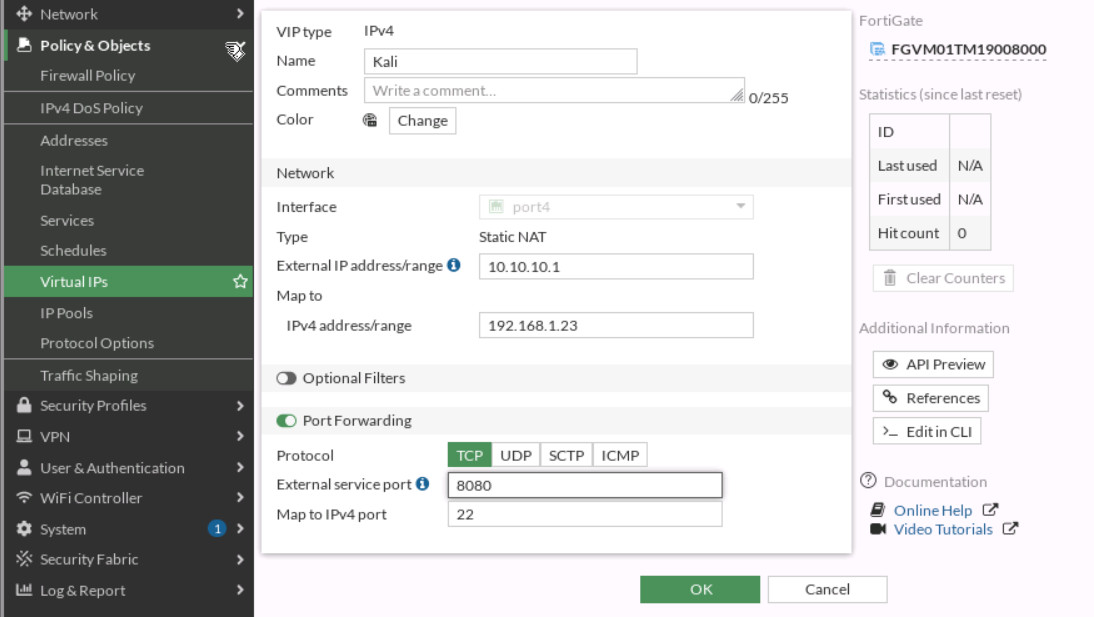This screenshot has width=1094, height=617.
Task: Click the OK button
Action: tap(699, 589)
